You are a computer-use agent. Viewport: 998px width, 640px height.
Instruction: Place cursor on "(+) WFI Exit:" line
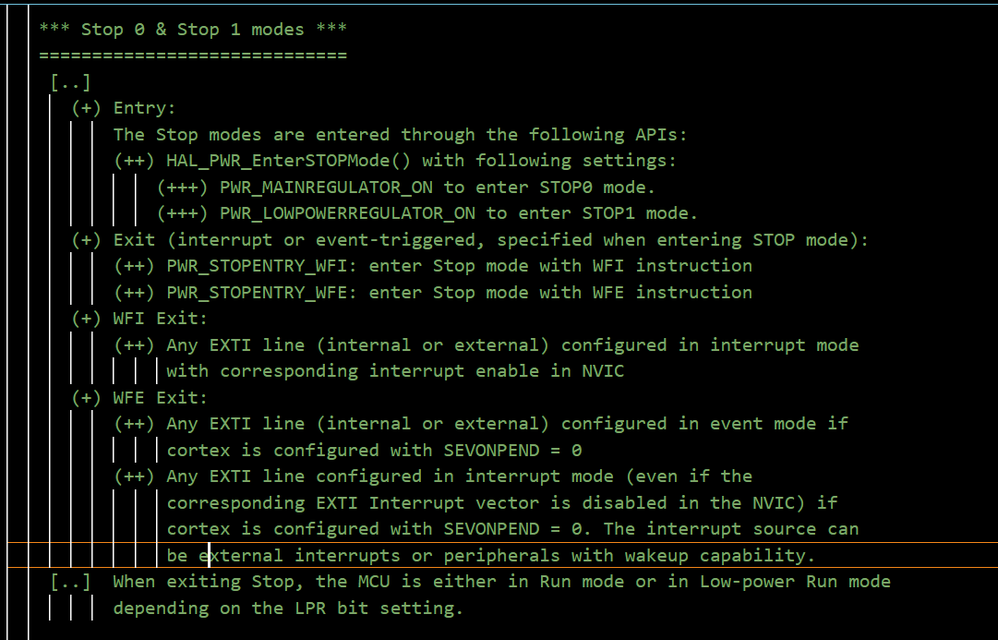click(x=139, y=318)
